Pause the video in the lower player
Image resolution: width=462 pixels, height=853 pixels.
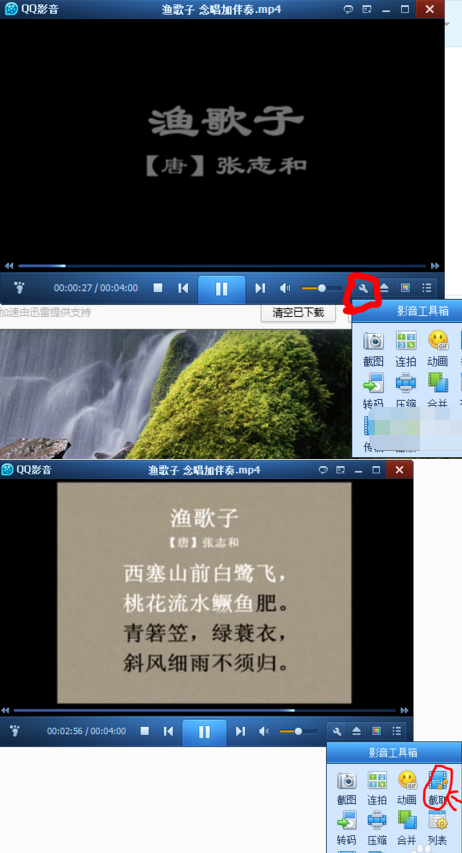coord(204,732)
